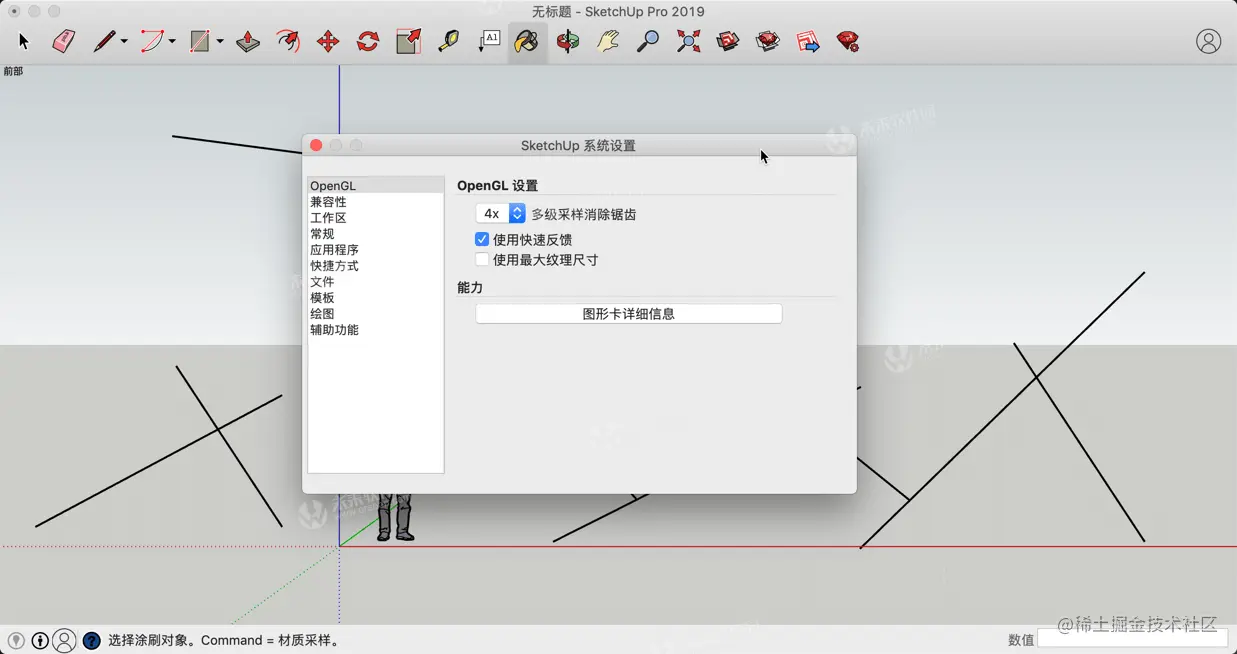This screenshot has width=1237, height=654.
Task: Select 常规 in the preferences list
Action: click(376, 234)
